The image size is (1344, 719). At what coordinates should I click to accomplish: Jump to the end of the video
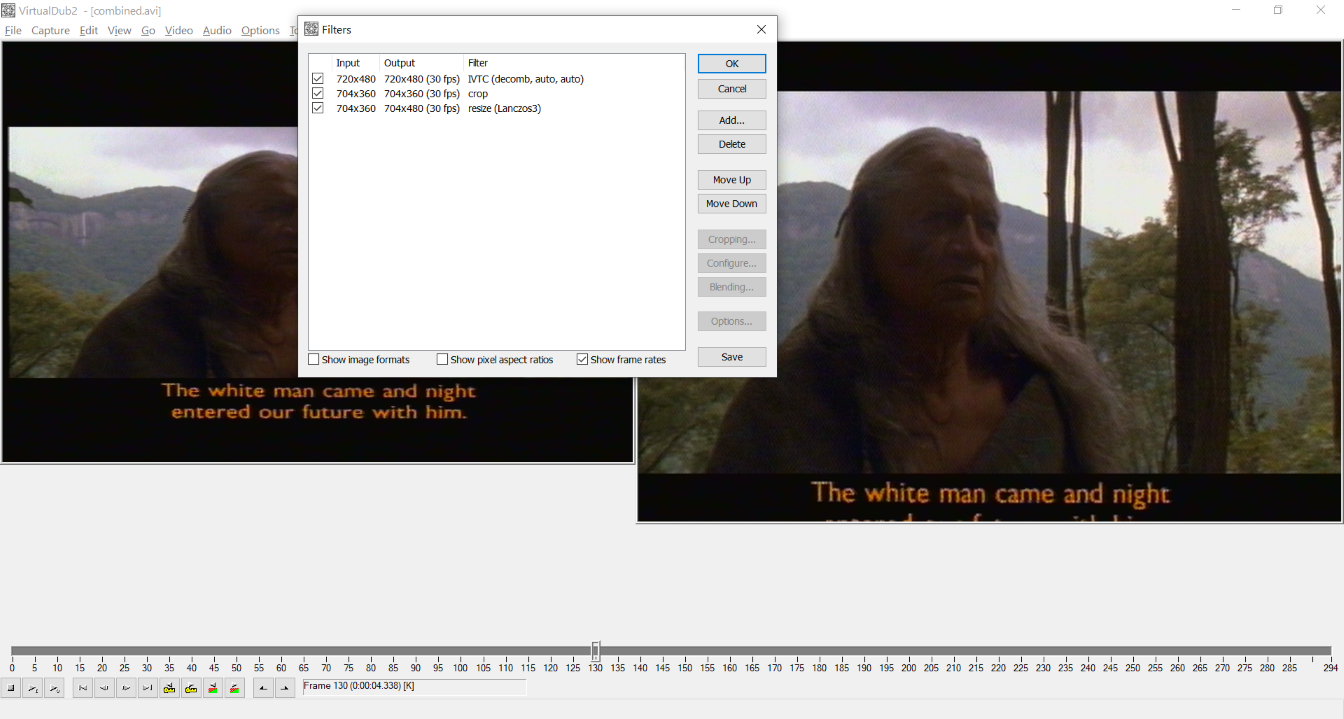point(147,688)
